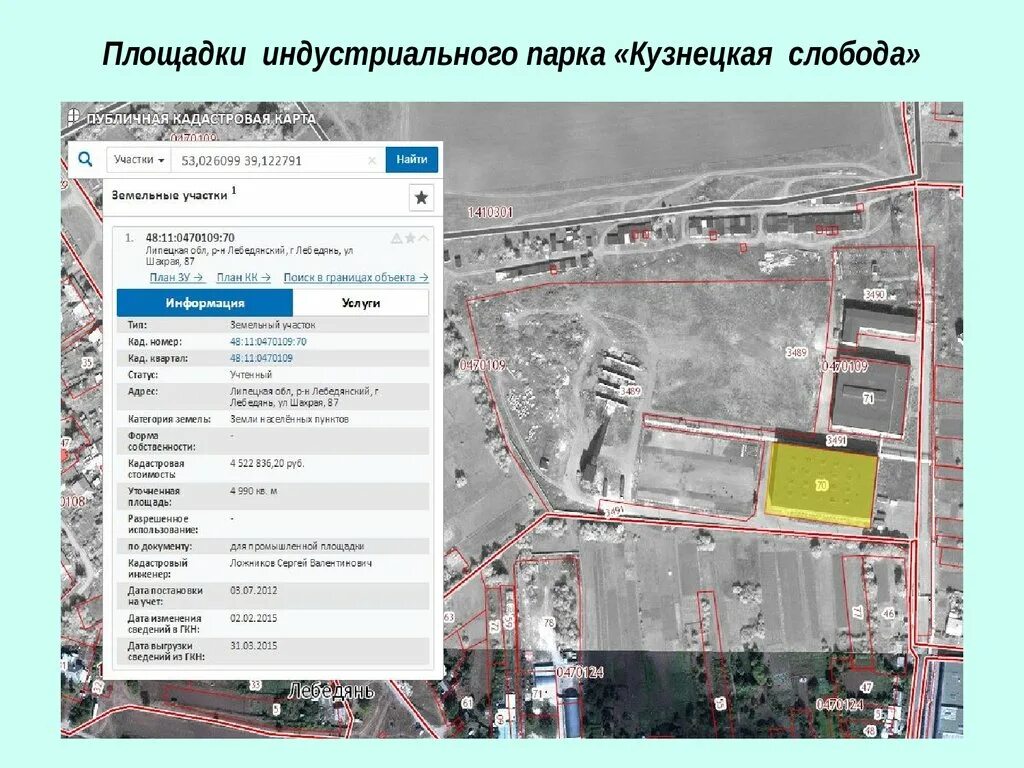Click the status value Учтенный
Image resolution: width=1024 pixels, height=768 pixels.
[x=251, y=375]
